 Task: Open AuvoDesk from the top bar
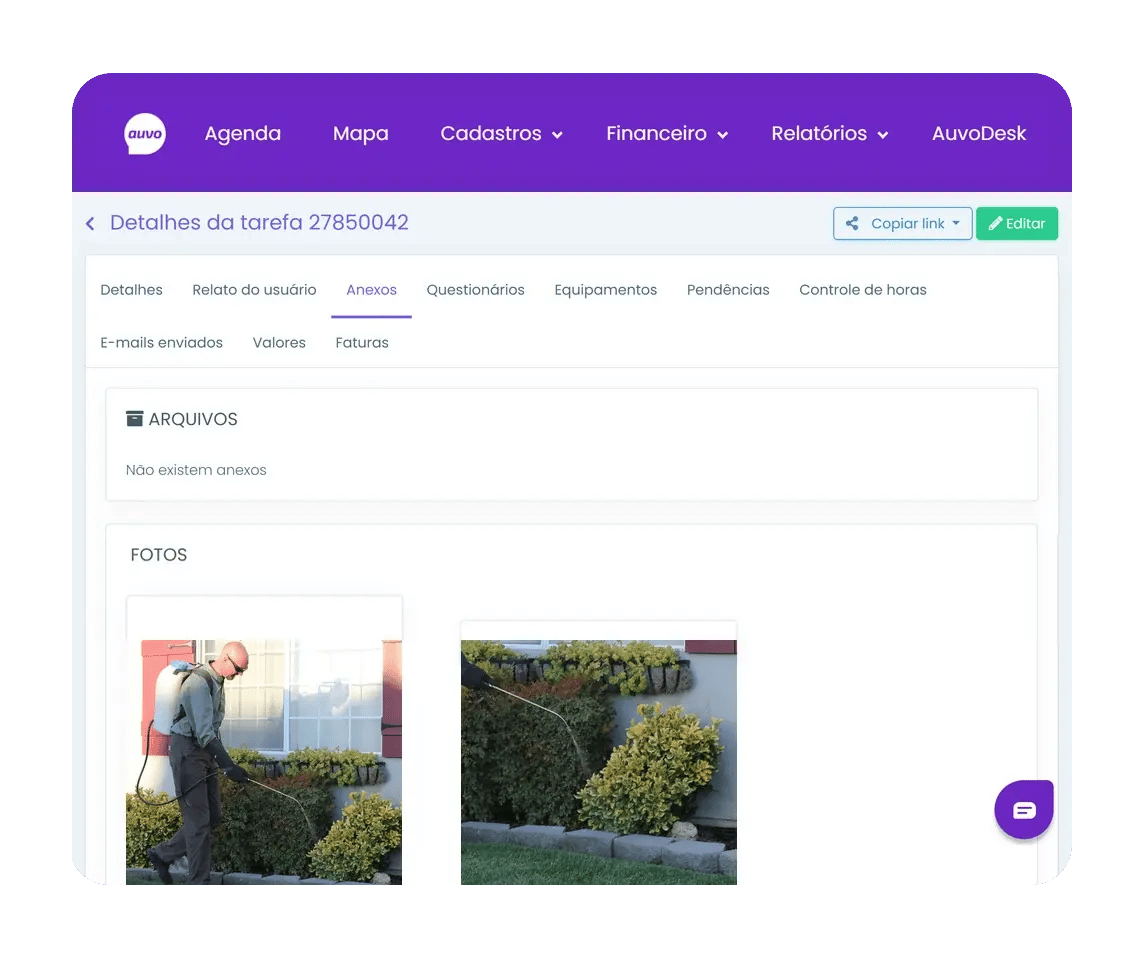[978, 134]
